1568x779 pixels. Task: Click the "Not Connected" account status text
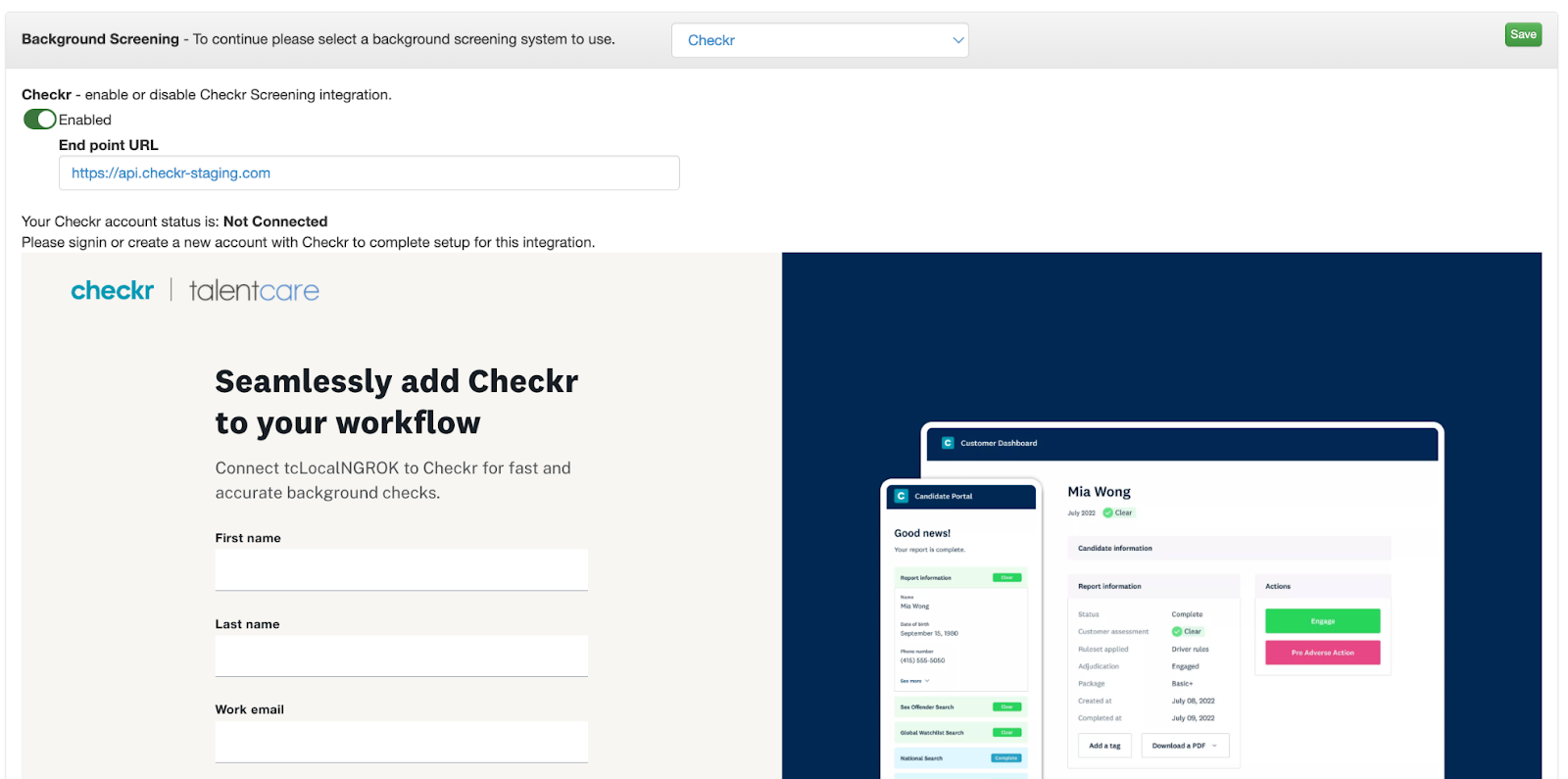point(275,221)
